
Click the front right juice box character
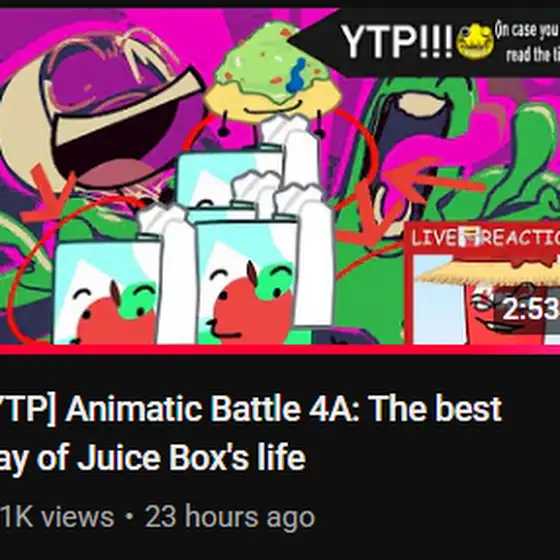click(x=246, y=280)
